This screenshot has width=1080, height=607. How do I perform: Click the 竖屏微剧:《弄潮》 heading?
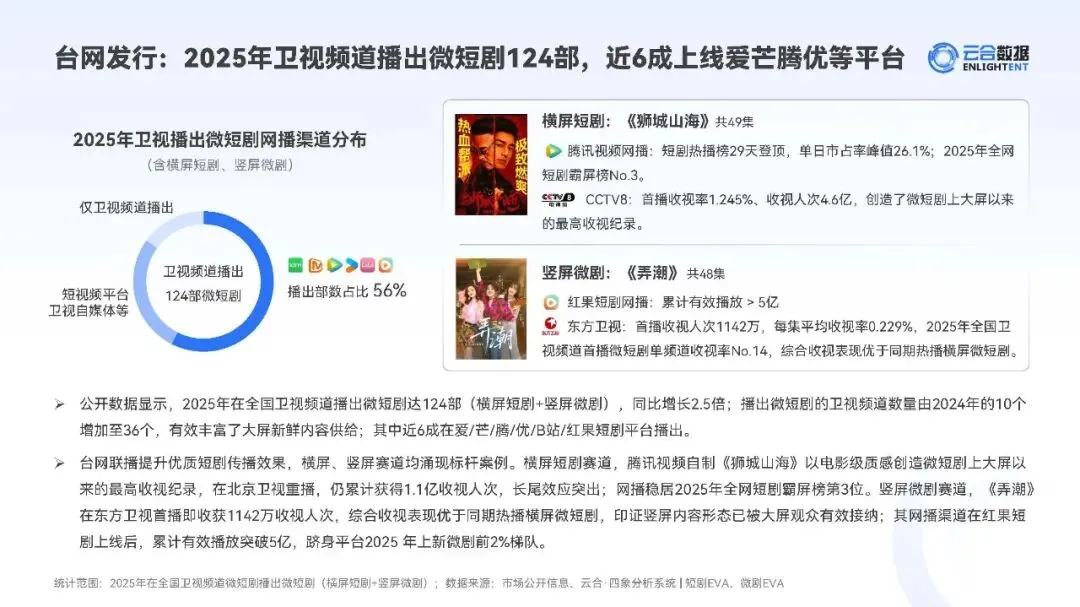pos(610,273)
